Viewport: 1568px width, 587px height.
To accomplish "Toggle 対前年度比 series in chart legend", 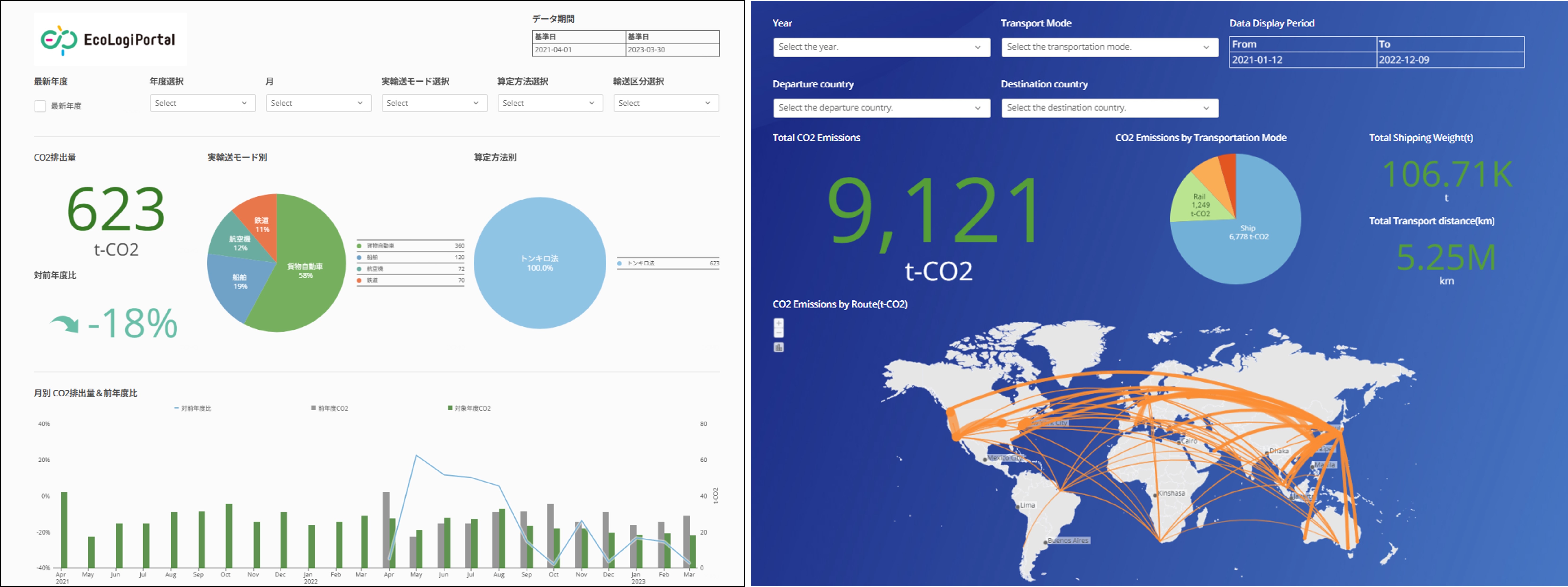I will click(193, 408).
